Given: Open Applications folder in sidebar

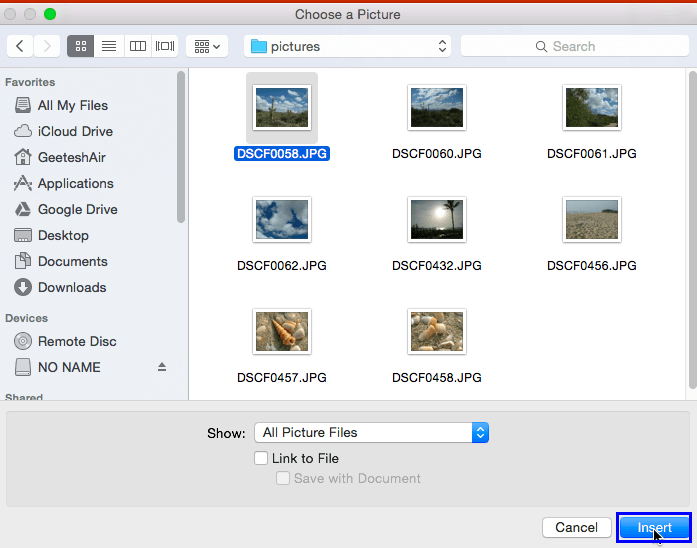Looking at the screenshot, I should tap(76, 184).
